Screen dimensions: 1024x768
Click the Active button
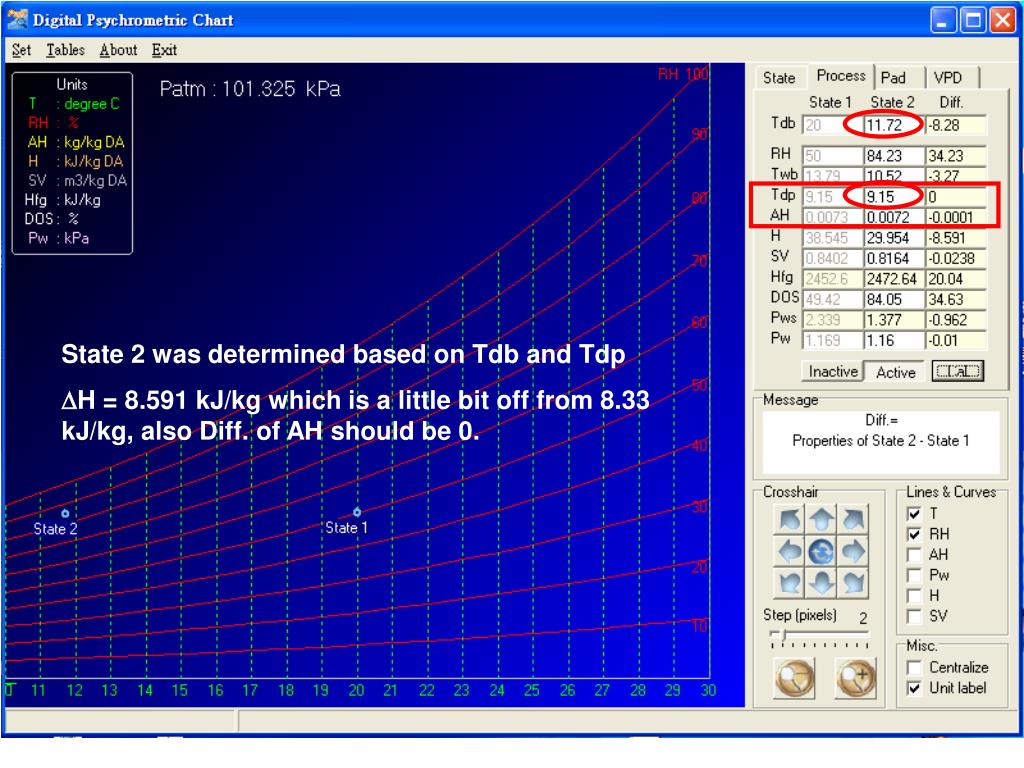coord(895,372)
